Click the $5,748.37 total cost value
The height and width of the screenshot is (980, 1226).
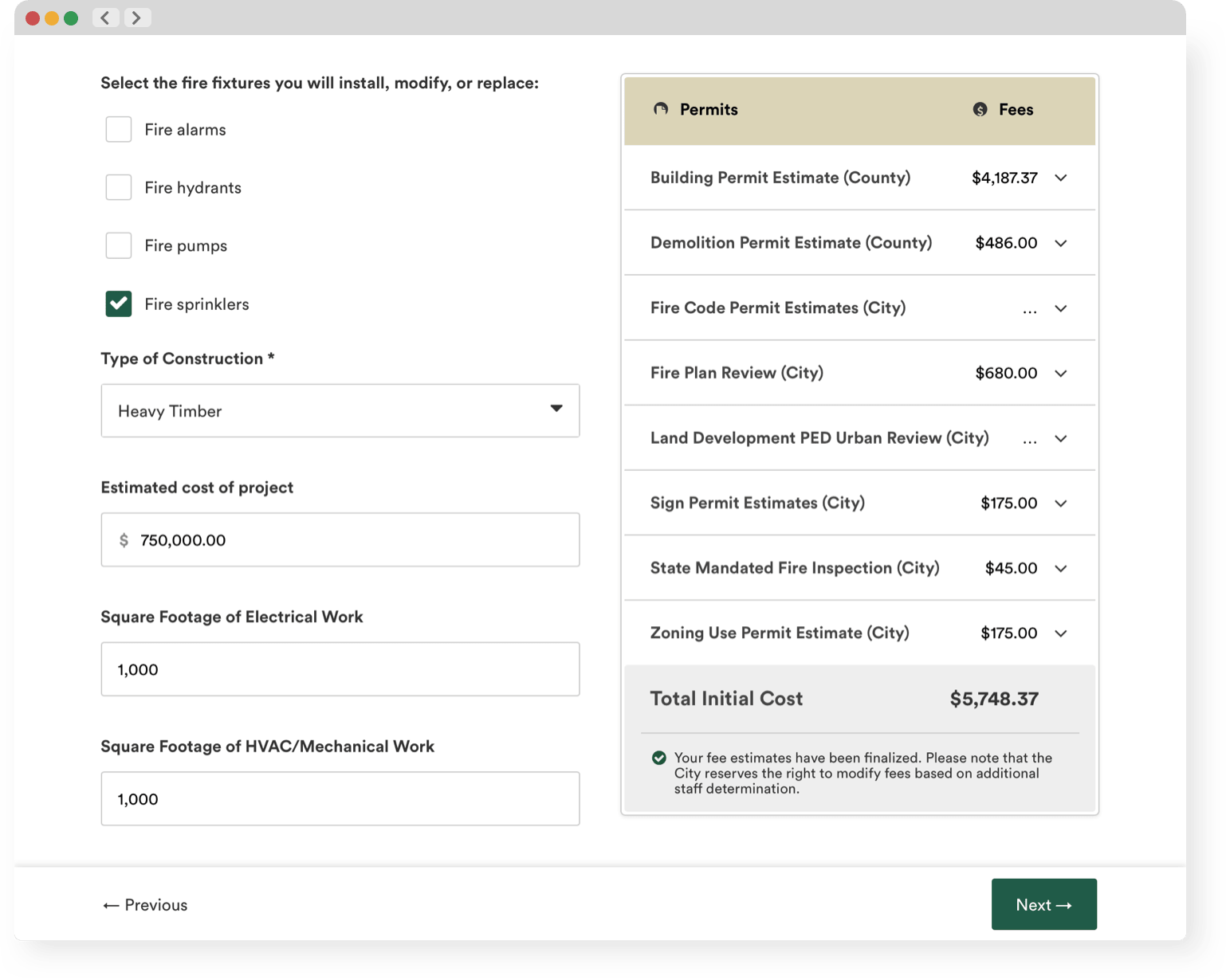pos(994,700)
